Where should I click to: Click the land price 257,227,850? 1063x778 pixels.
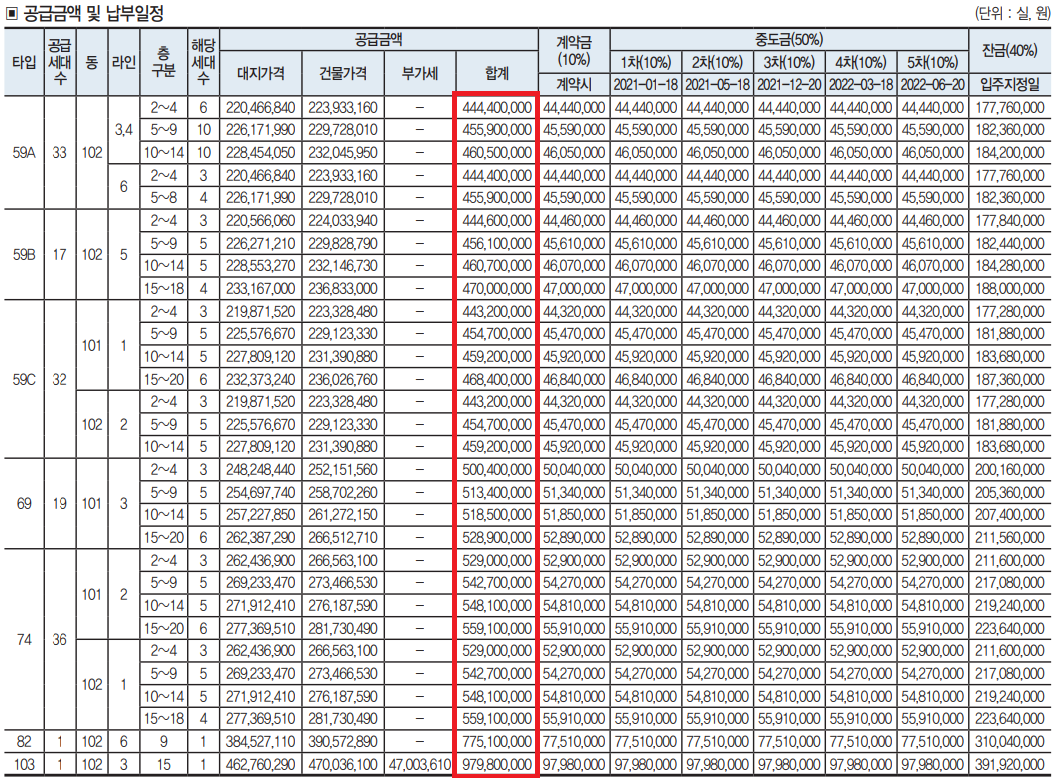(x=260, y=514)
